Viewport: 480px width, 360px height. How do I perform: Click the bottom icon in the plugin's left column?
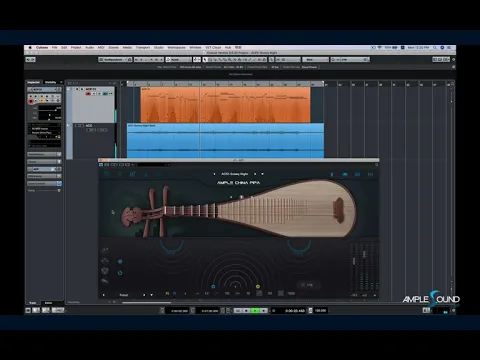pyautogui.click(x=105, y=281)
